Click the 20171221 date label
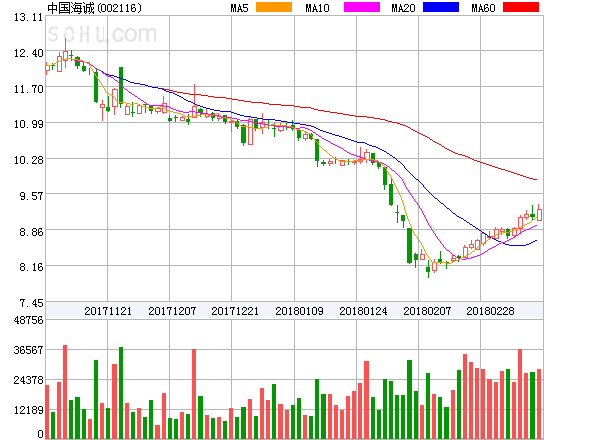This screenshot has height=440, width=600. tap(235, 311)
